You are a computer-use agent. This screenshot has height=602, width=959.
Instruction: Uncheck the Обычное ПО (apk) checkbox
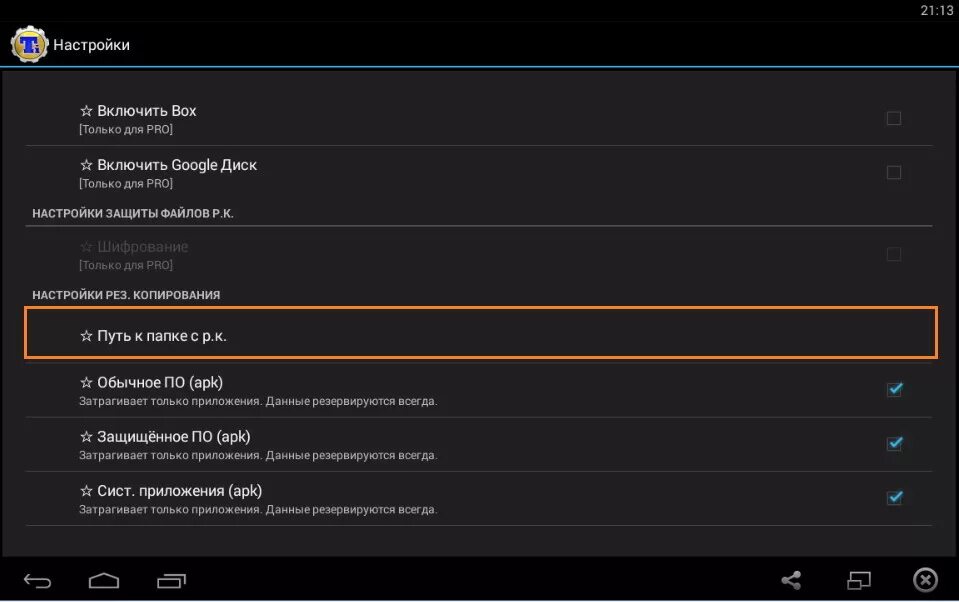pos(894,389)
